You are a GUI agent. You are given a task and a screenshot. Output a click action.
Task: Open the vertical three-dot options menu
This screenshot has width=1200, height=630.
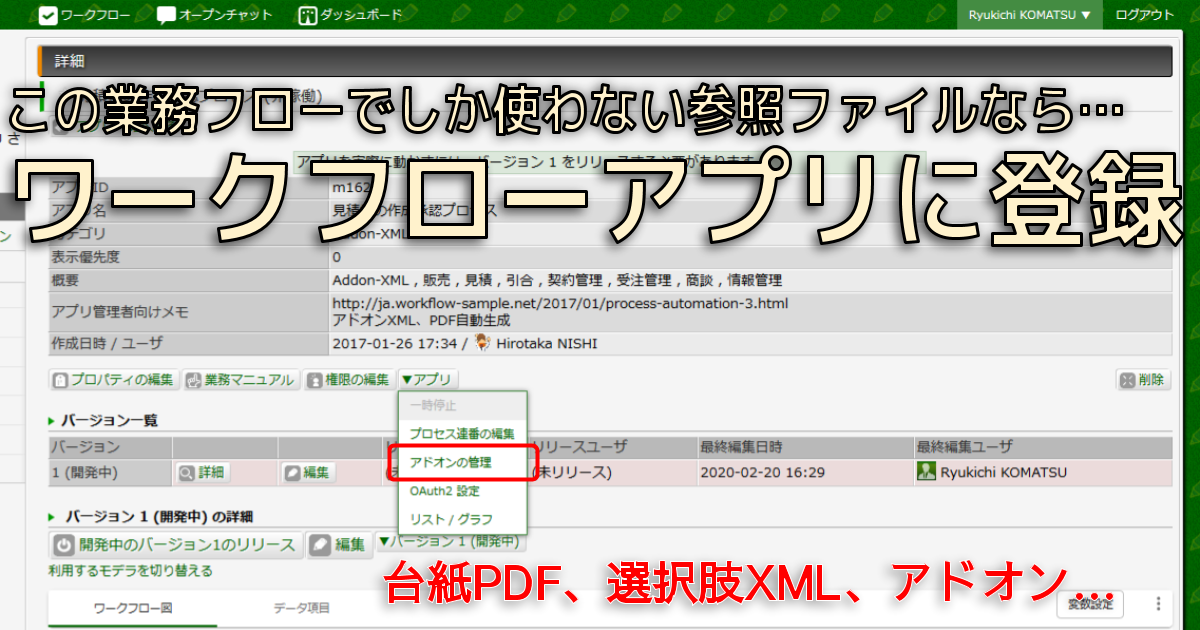1158,604
